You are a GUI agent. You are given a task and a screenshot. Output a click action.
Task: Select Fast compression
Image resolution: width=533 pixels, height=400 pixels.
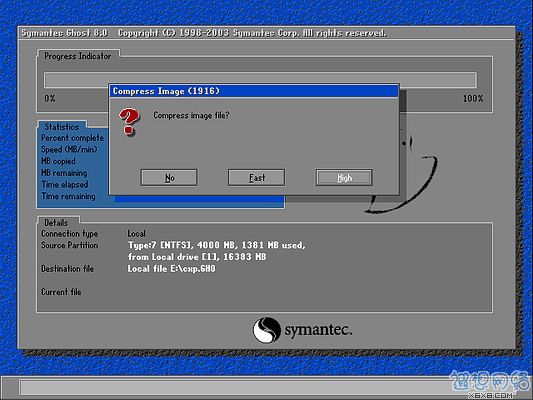(x=256, y=177)
